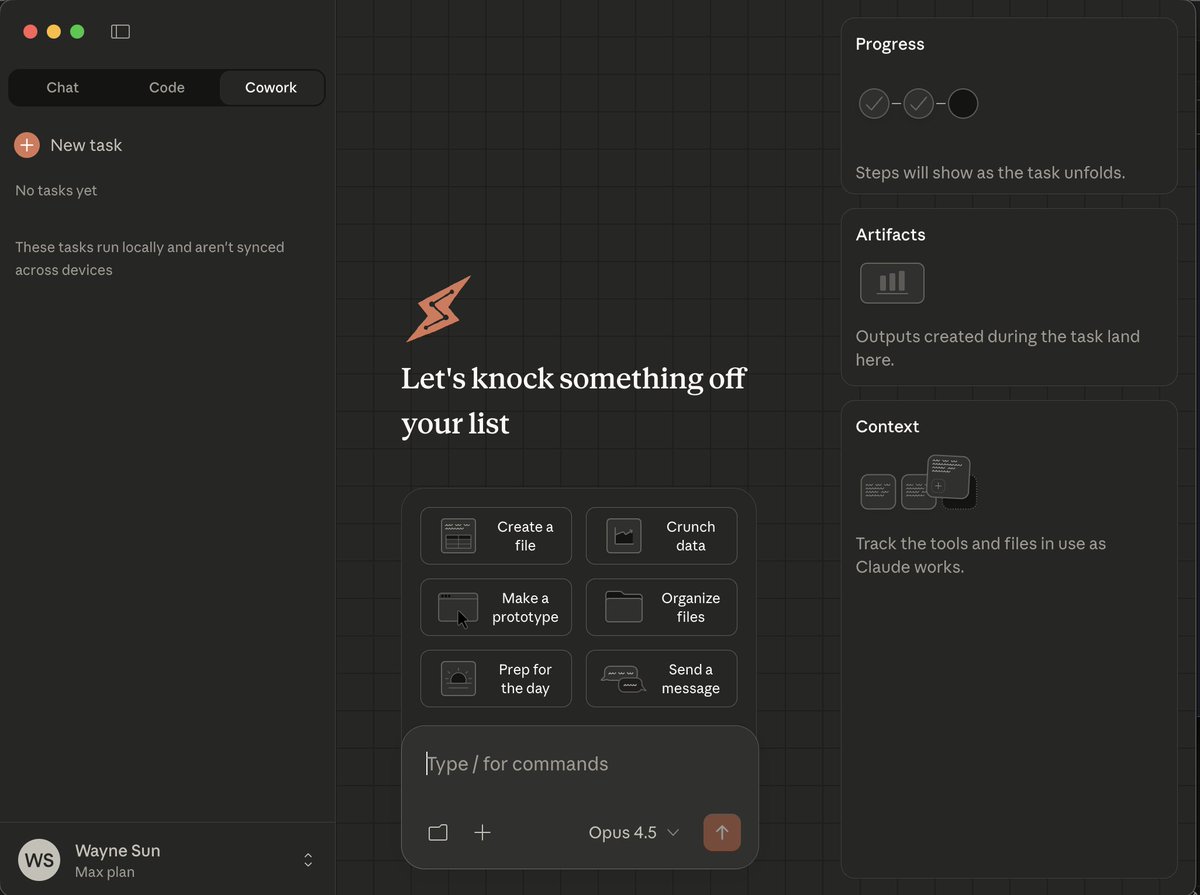Click the Crunch data chart icon
Image resolution: width=1200 pixels, height=895 pixels.
(624, 536)
